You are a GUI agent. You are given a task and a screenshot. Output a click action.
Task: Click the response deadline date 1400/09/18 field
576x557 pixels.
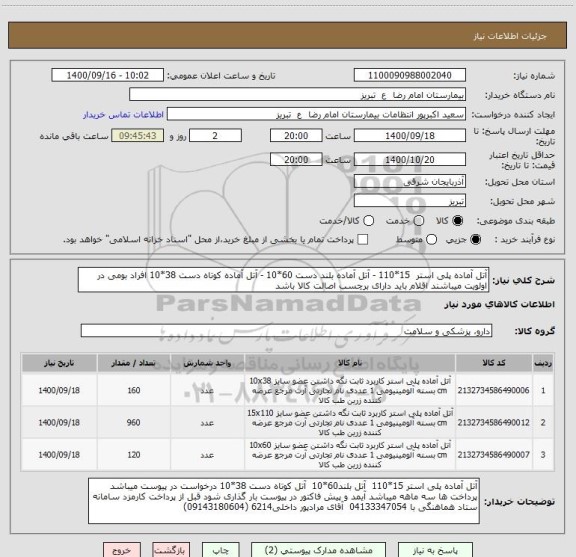click(x=410, y=136)
